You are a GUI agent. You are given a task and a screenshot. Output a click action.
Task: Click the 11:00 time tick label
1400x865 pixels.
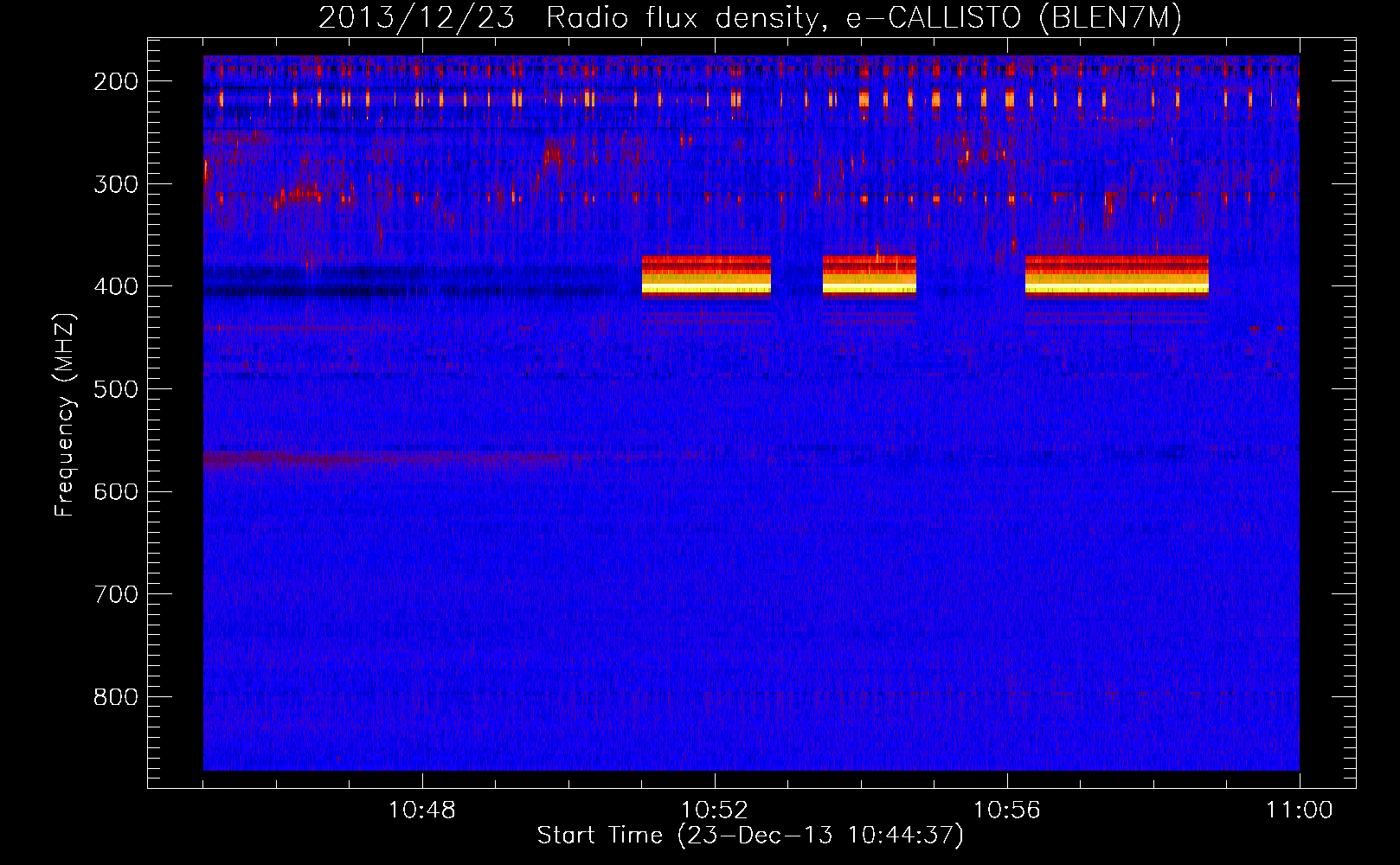click(x=1299, y=811)
